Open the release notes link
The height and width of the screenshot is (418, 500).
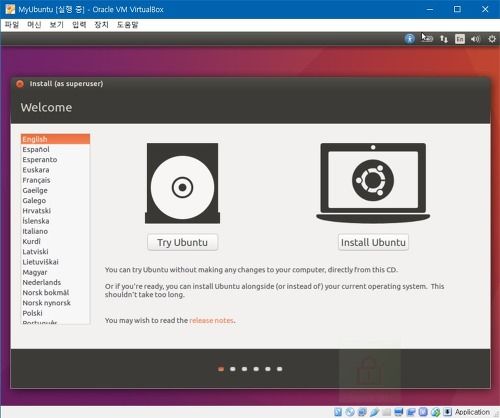pyautogui.click(x=211, y=320)
